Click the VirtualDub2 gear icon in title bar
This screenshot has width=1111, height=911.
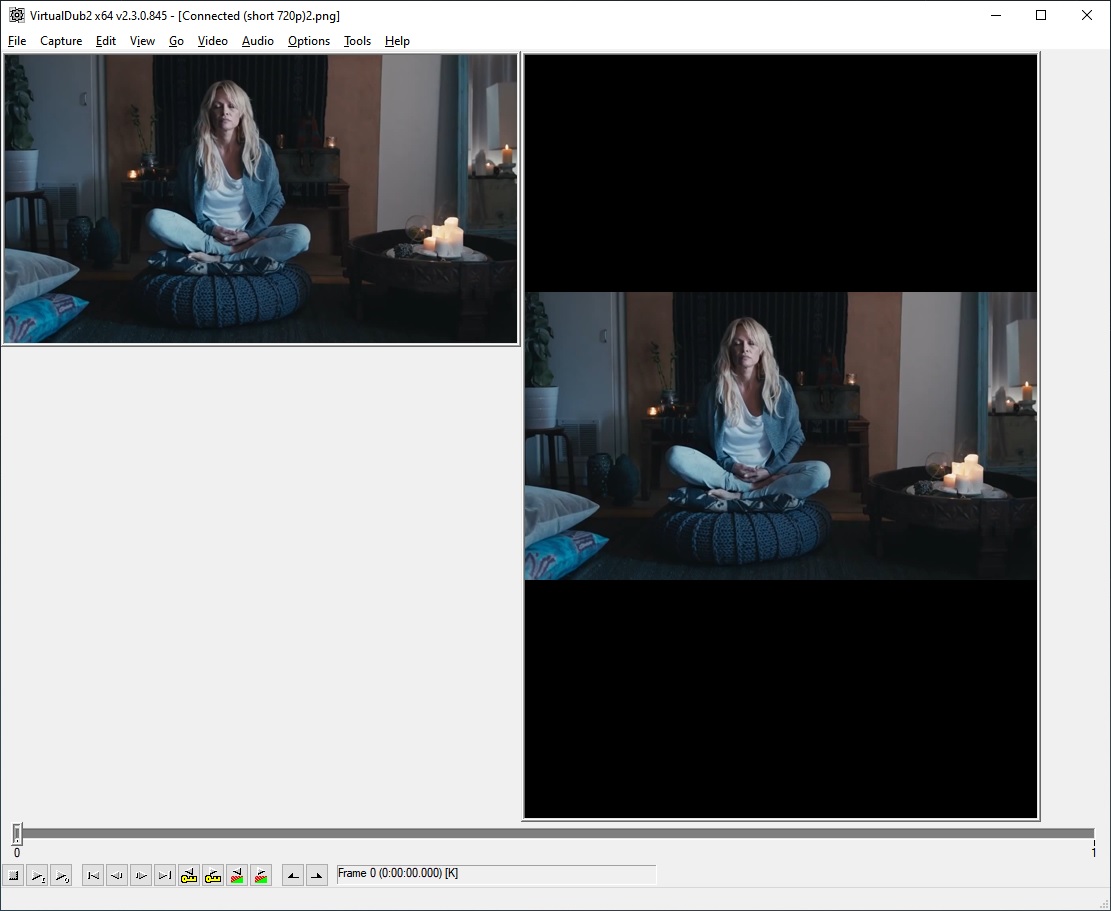click(16, 15)
